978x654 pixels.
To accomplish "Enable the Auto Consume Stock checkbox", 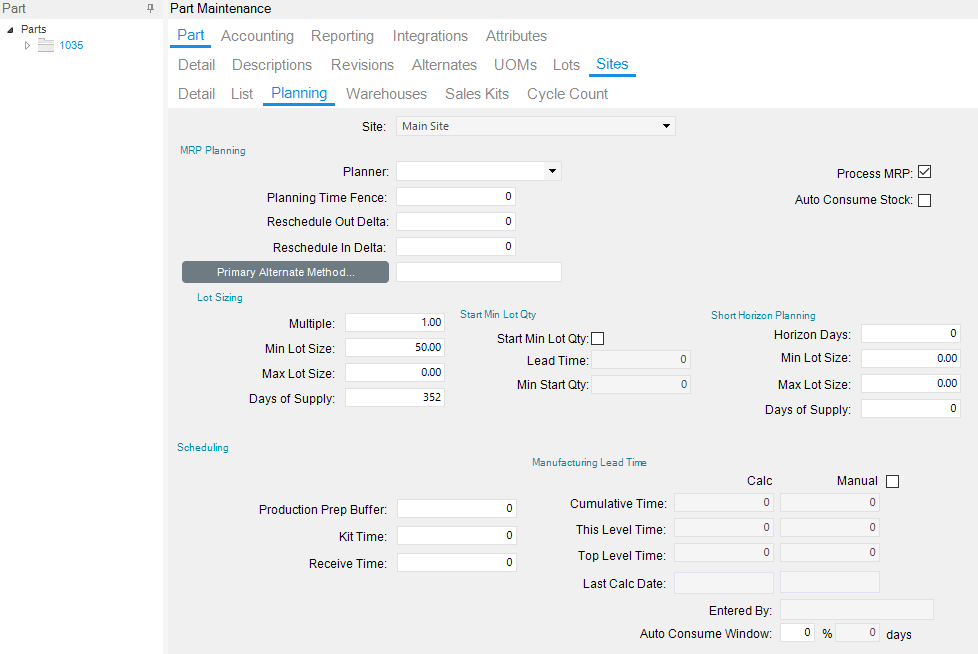I will click(924, 200).
